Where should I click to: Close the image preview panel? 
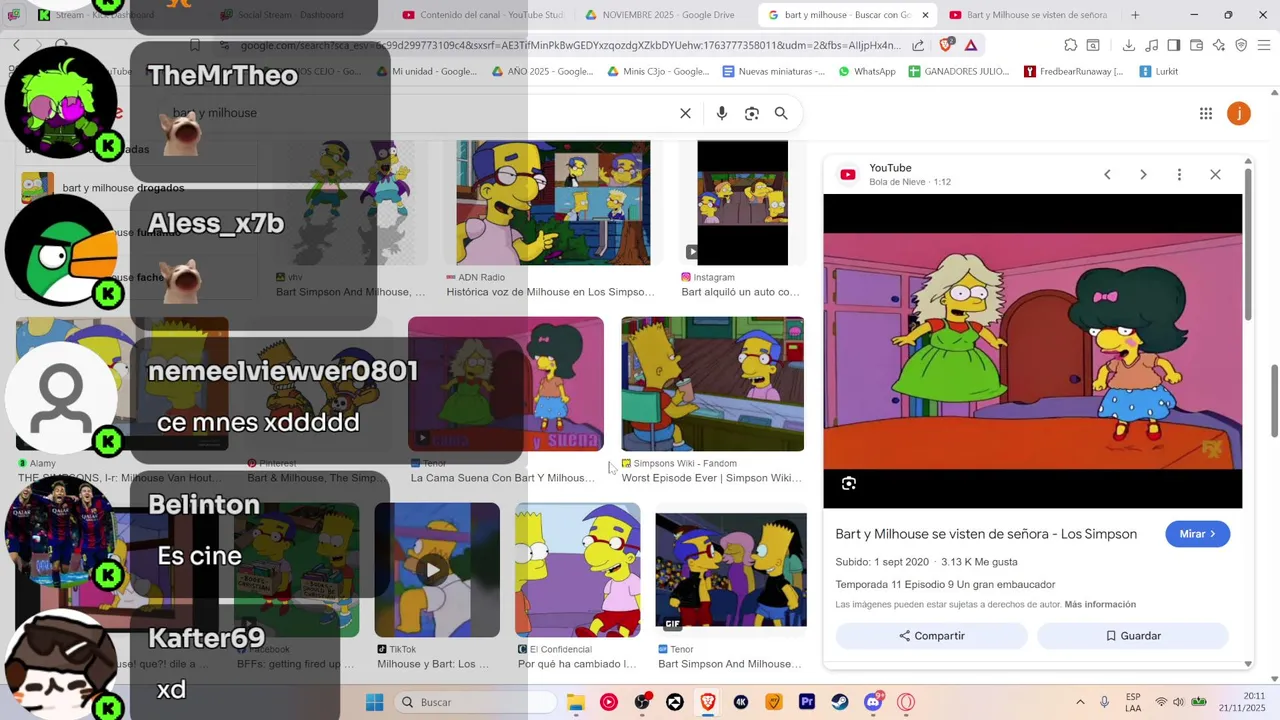point(1215,175)
